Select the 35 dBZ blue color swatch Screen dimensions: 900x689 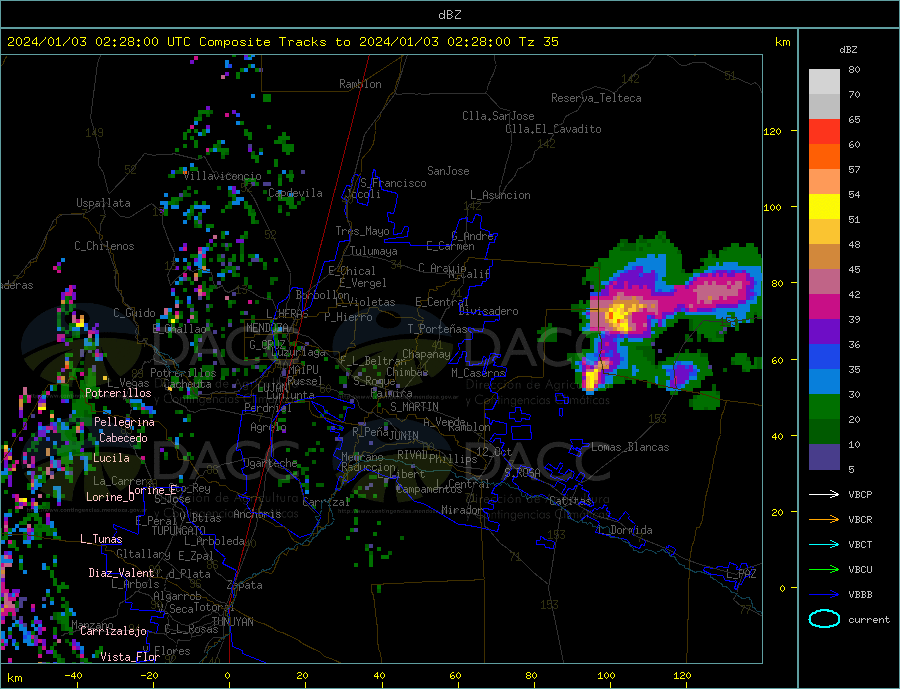point(824,356)
